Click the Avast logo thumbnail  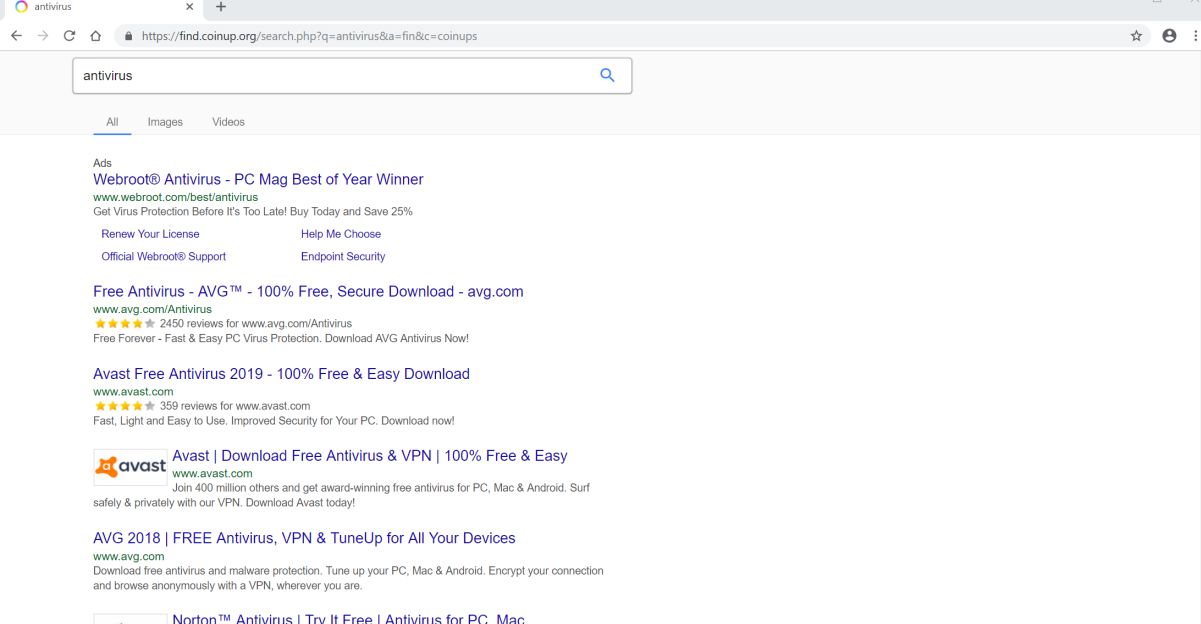(130, 467)
